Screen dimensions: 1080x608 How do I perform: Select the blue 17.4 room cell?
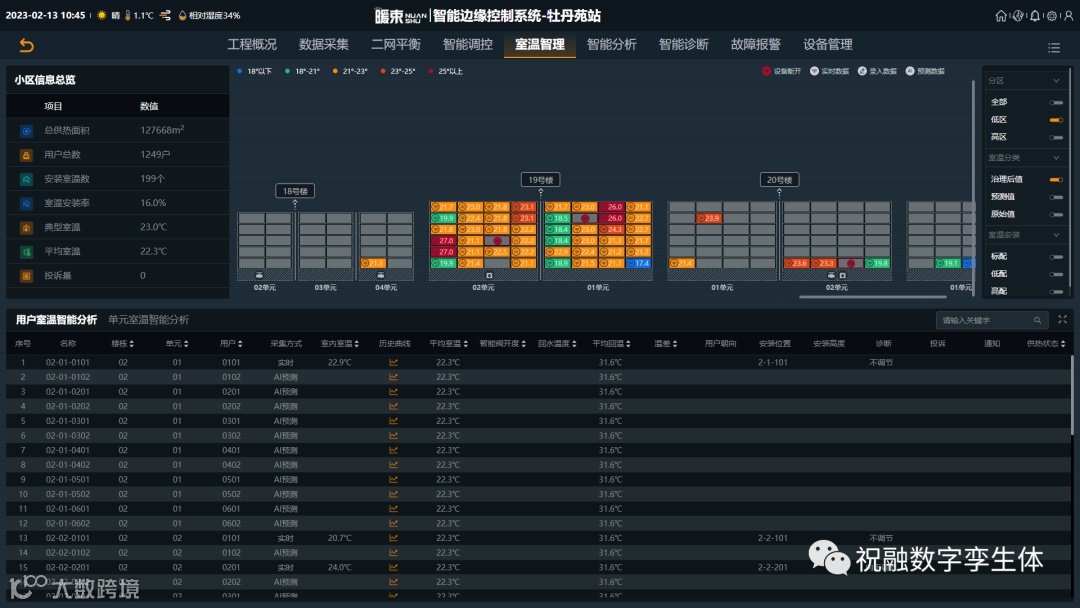[x=638, y=263]
